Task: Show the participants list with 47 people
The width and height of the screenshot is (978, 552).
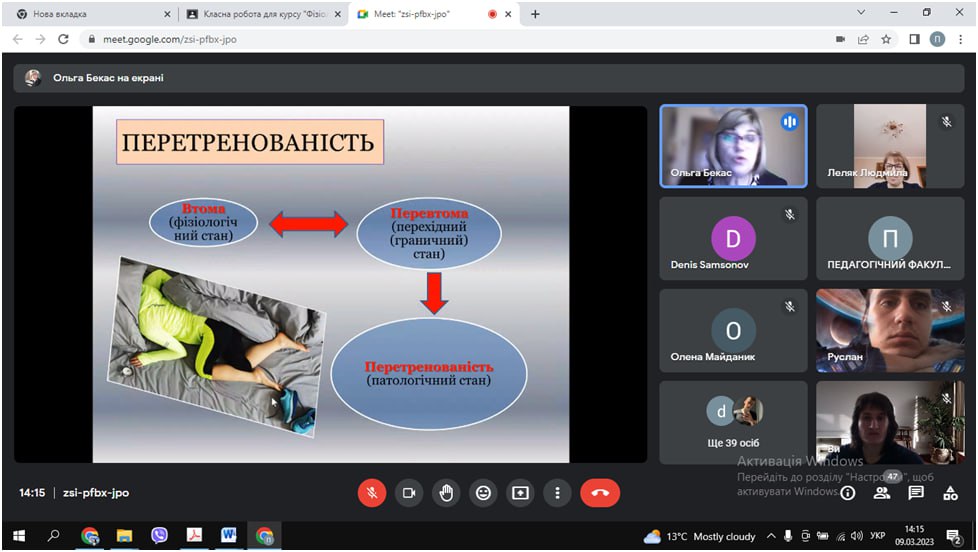Action: 882,493
